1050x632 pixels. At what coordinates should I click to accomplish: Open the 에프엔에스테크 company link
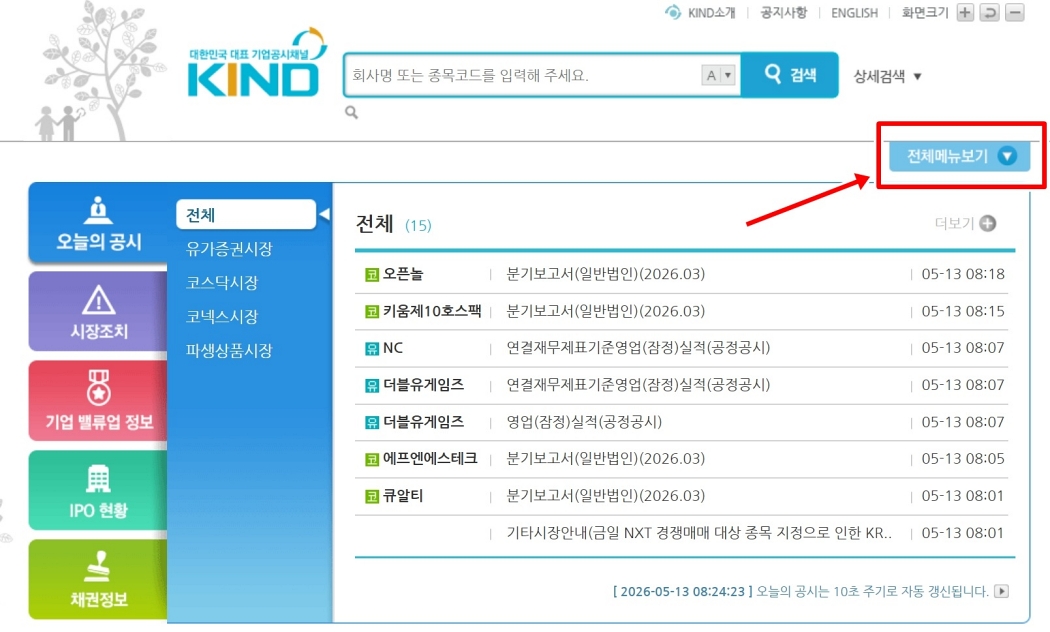430,459
